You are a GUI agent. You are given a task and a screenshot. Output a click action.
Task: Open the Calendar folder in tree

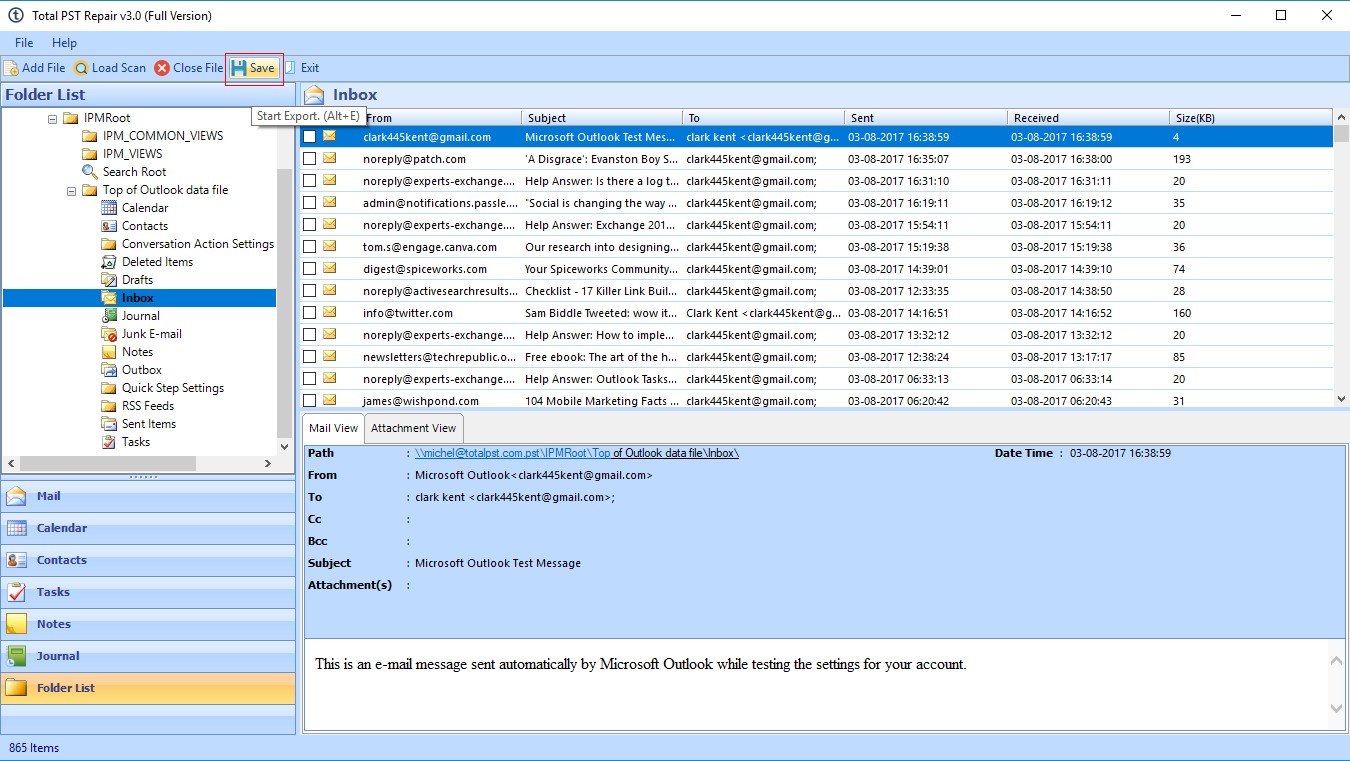pos(145,208)
